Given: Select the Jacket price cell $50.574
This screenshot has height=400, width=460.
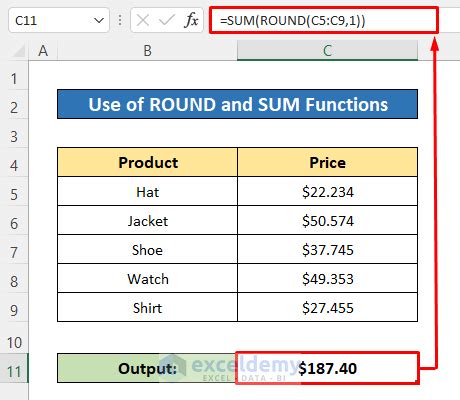Looking at the screenshot, I should click(x=327, y=220).
